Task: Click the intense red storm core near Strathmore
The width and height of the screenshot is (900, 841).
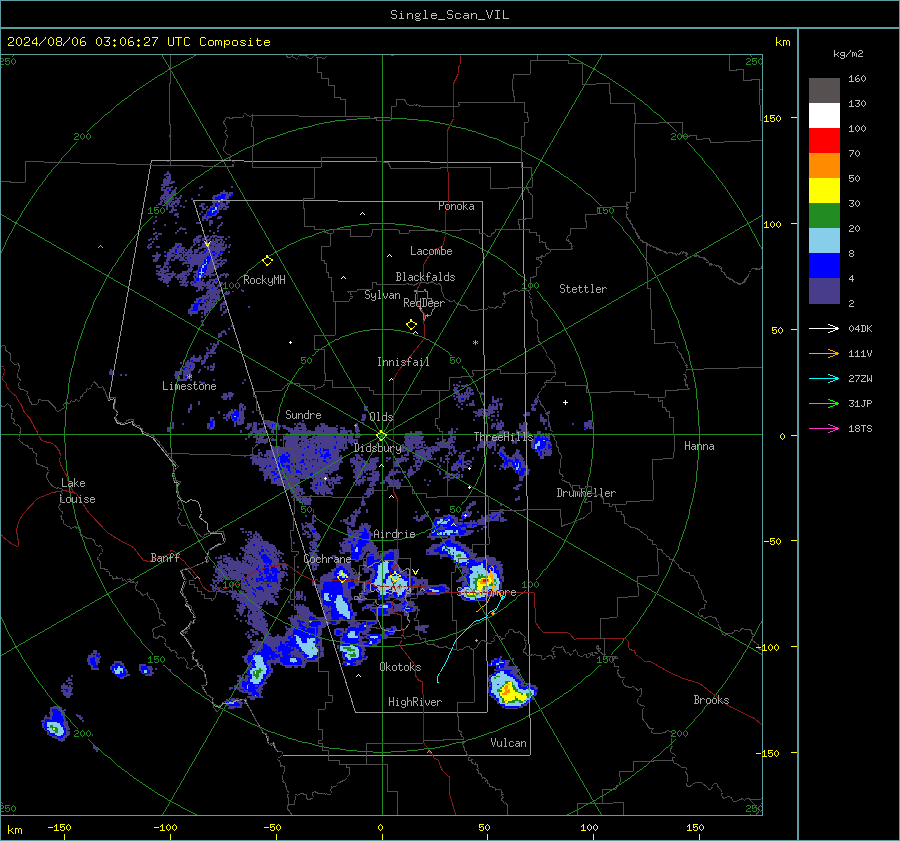Action: point(484,582)
